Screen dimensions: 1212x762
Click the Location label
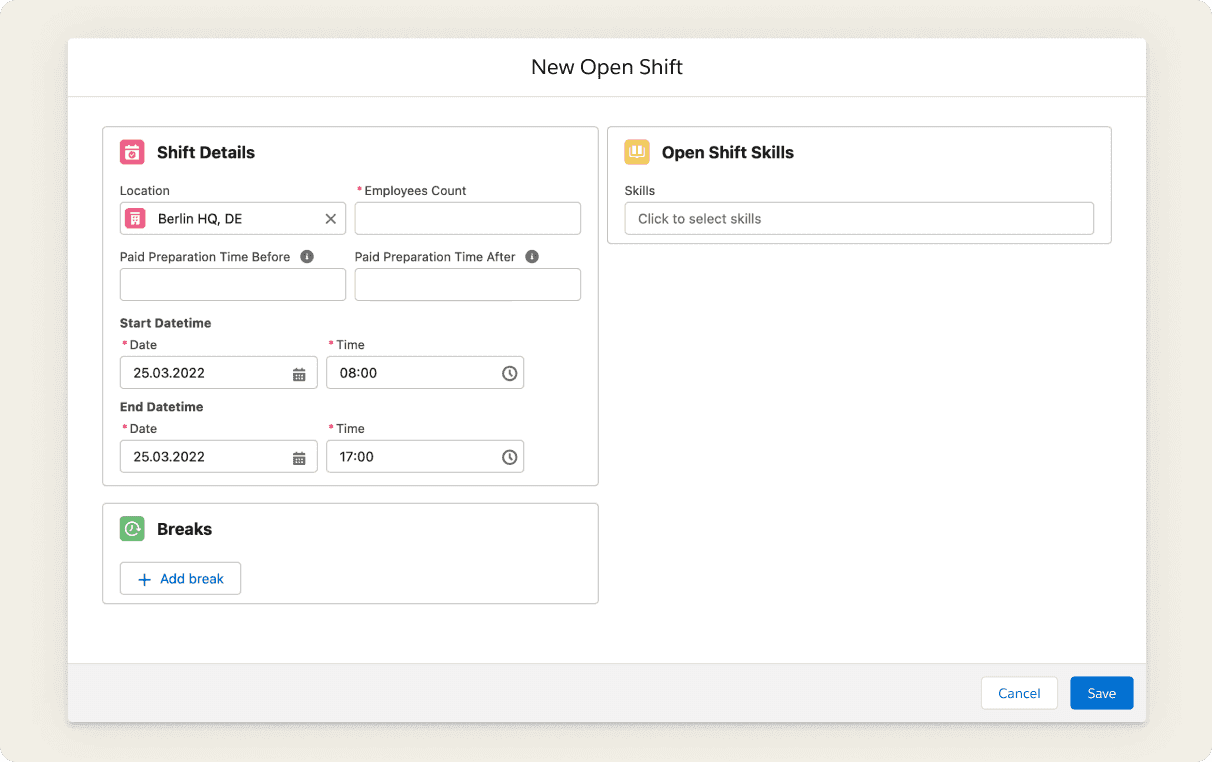(x=145, y=190)
